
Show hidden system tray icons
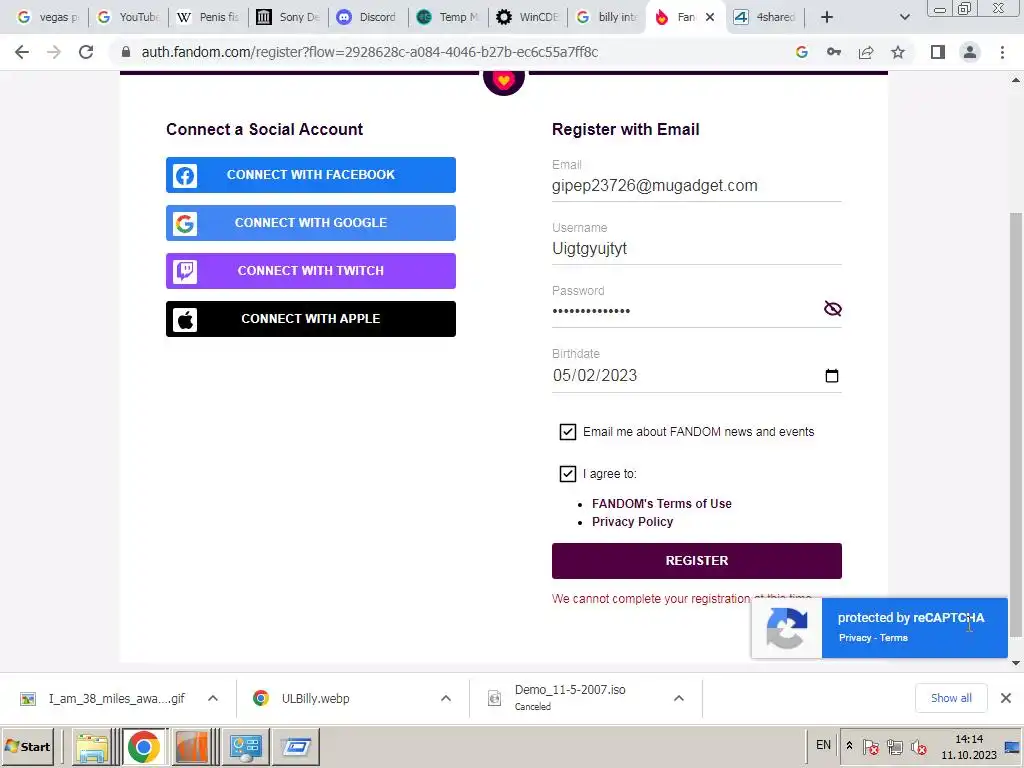point(849,746)
